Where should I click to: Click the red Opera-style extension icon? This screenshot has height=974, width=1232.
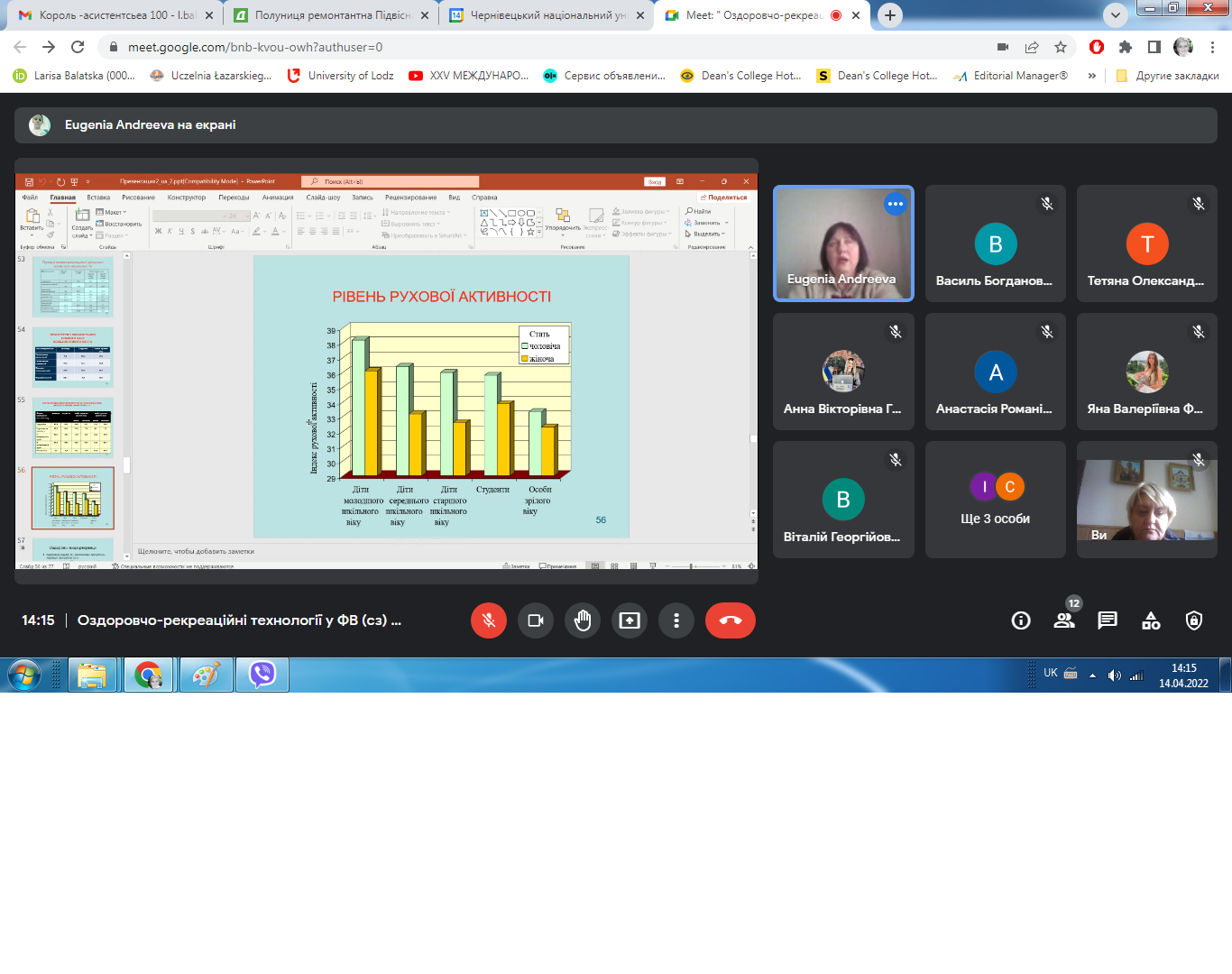pos(1097,47)
